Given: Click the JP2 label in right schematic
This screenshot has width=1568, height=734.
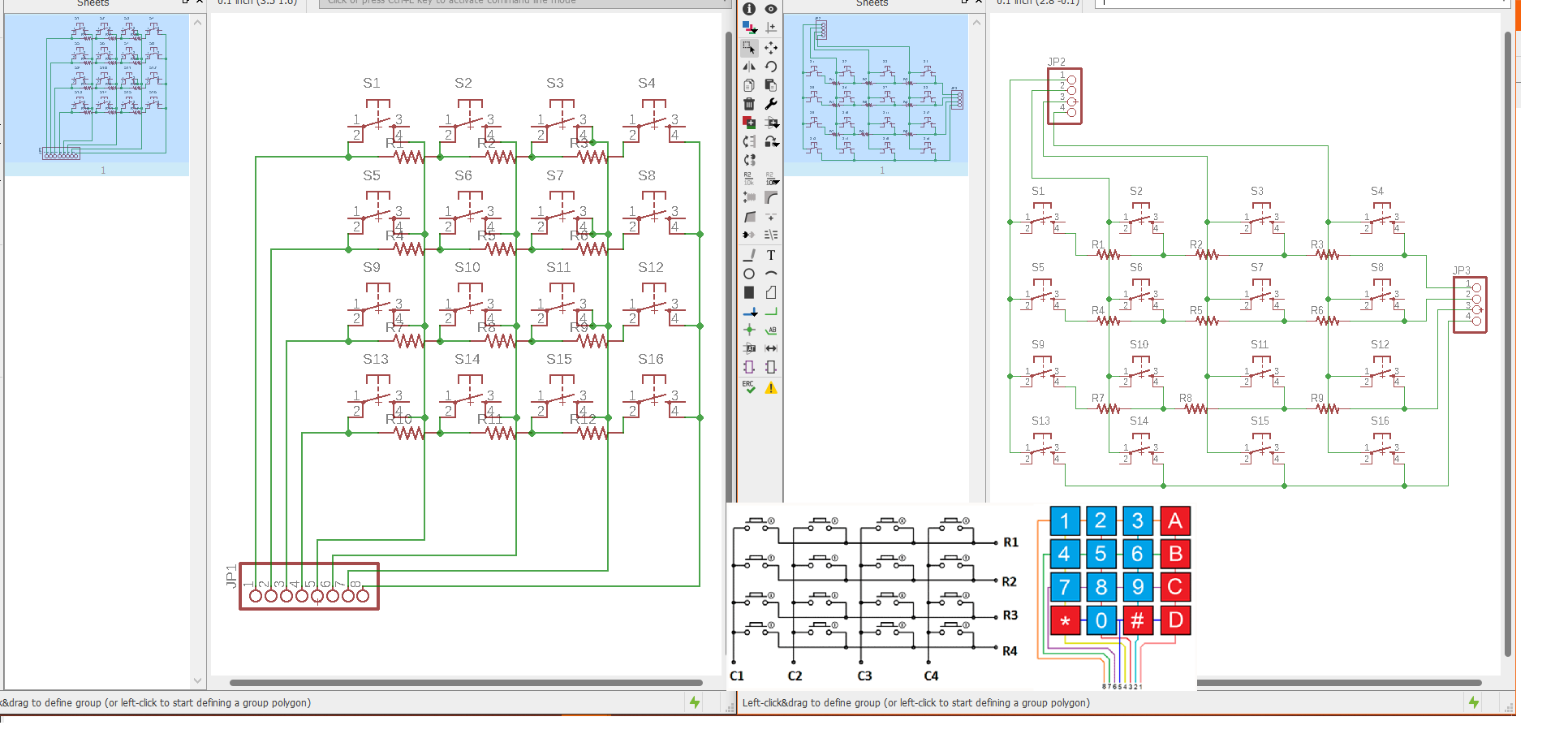Looking at the screenshot, I should pos(1056,62).
